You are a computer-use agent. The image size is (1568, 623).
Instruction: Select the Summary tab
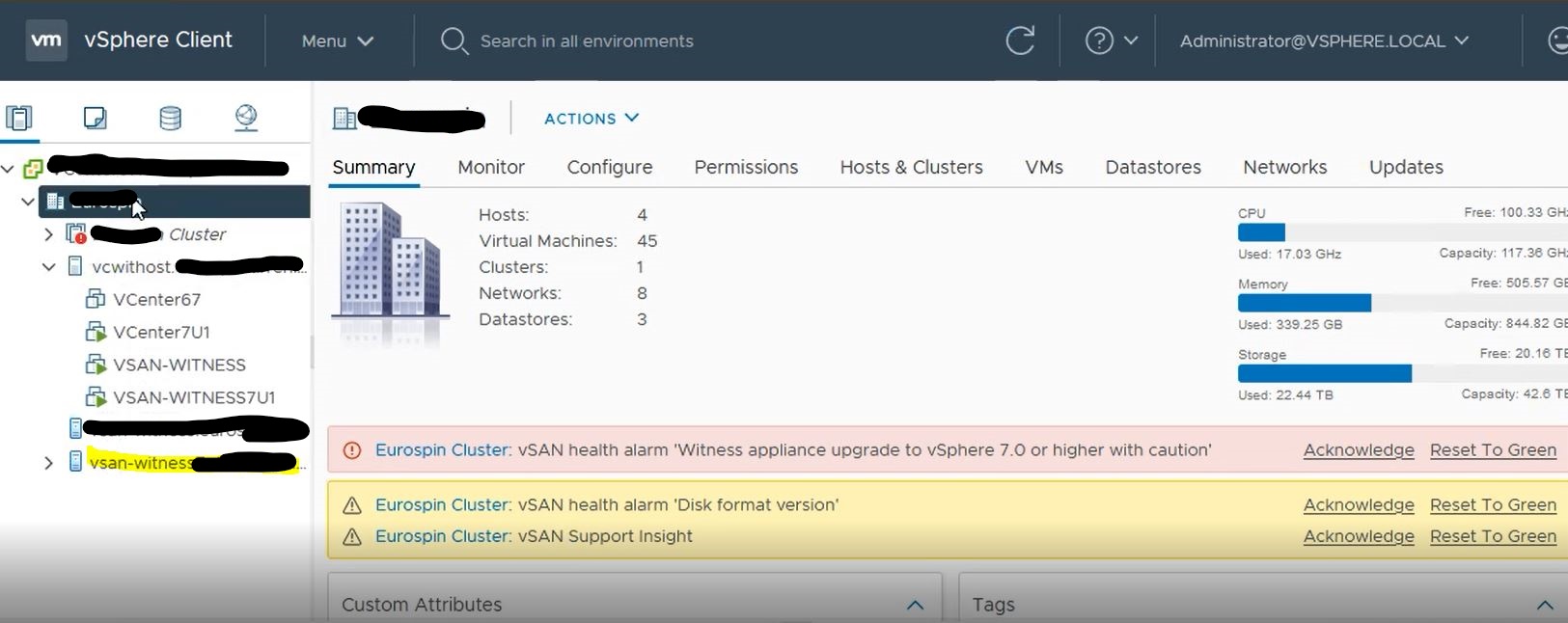pyautogui.click(x=373, y=167)
